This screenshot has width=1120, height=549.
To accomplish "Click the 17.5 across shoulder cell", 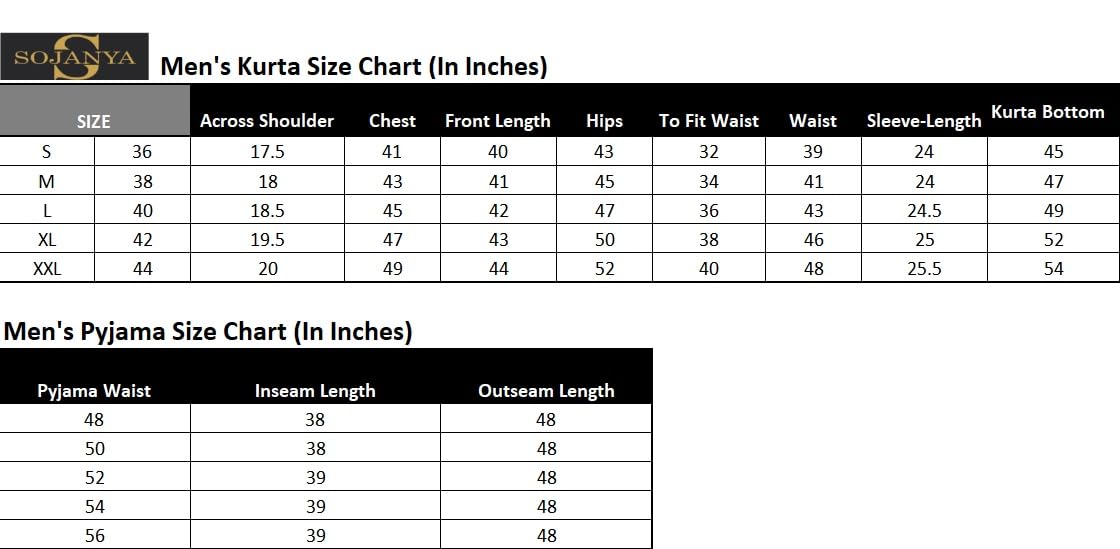I will pyautogui.click(x=268, y=152).
